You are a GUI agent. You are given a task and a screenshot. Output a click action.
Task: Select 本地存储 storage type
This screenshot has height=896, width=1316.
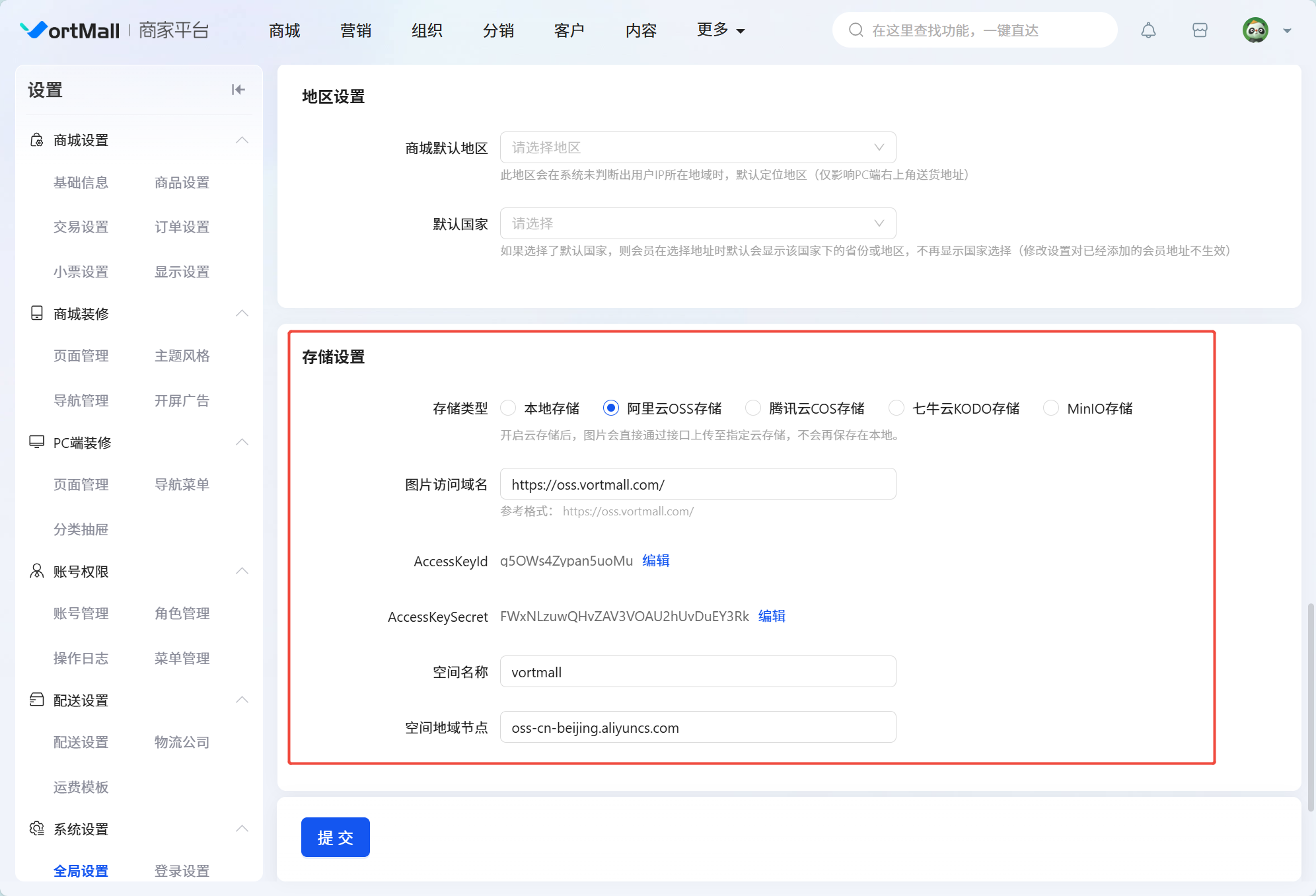[x=508, y=408]
